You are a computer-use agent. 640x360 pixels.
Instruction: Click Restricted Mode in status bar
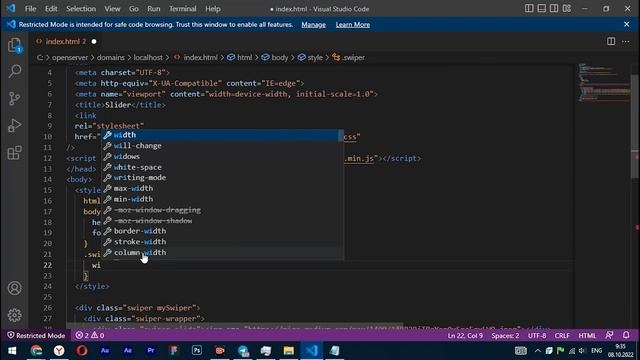click(36, 336)
